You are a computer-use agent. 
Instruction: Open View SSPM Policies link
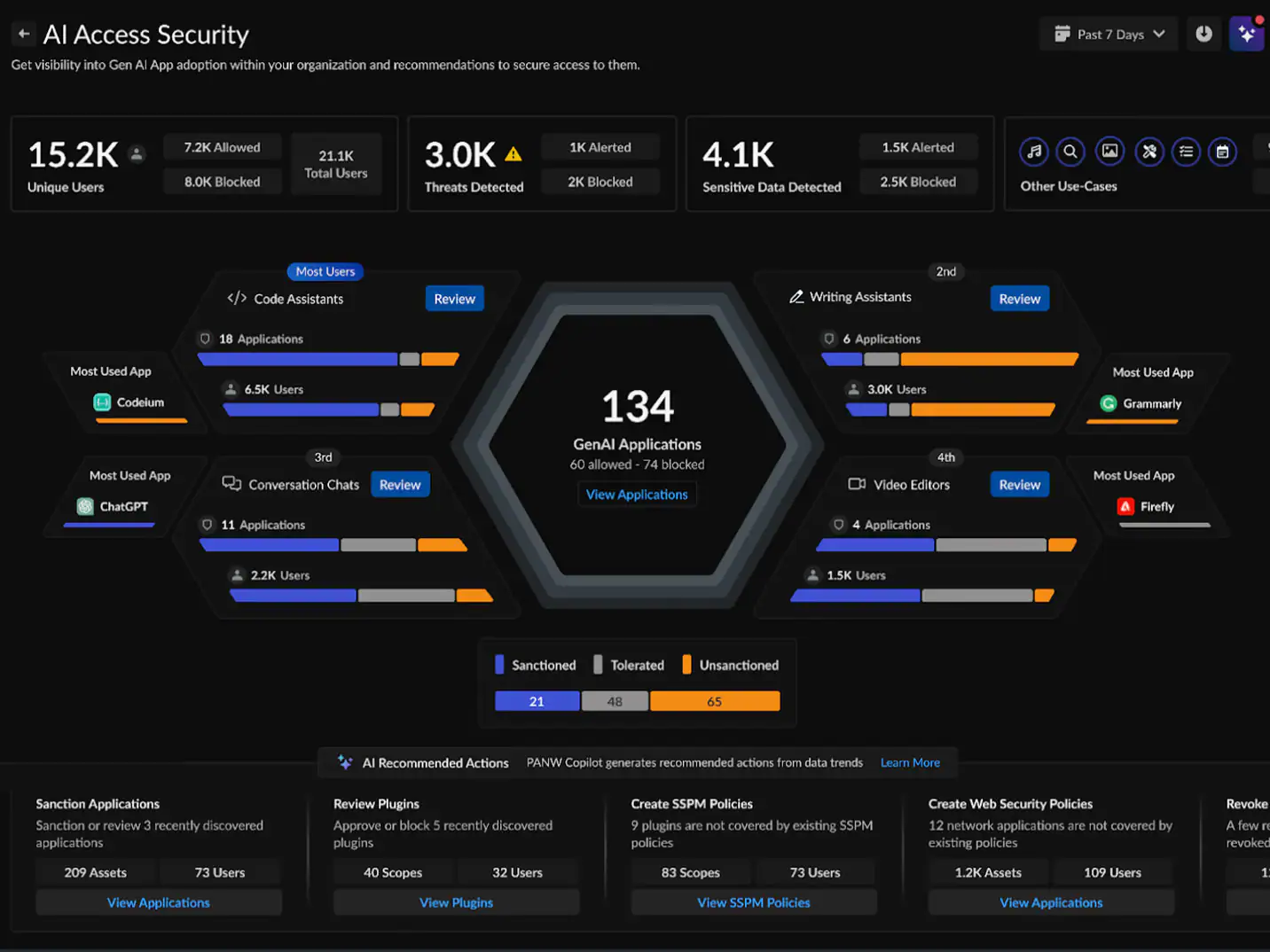(x=753, y=902)
